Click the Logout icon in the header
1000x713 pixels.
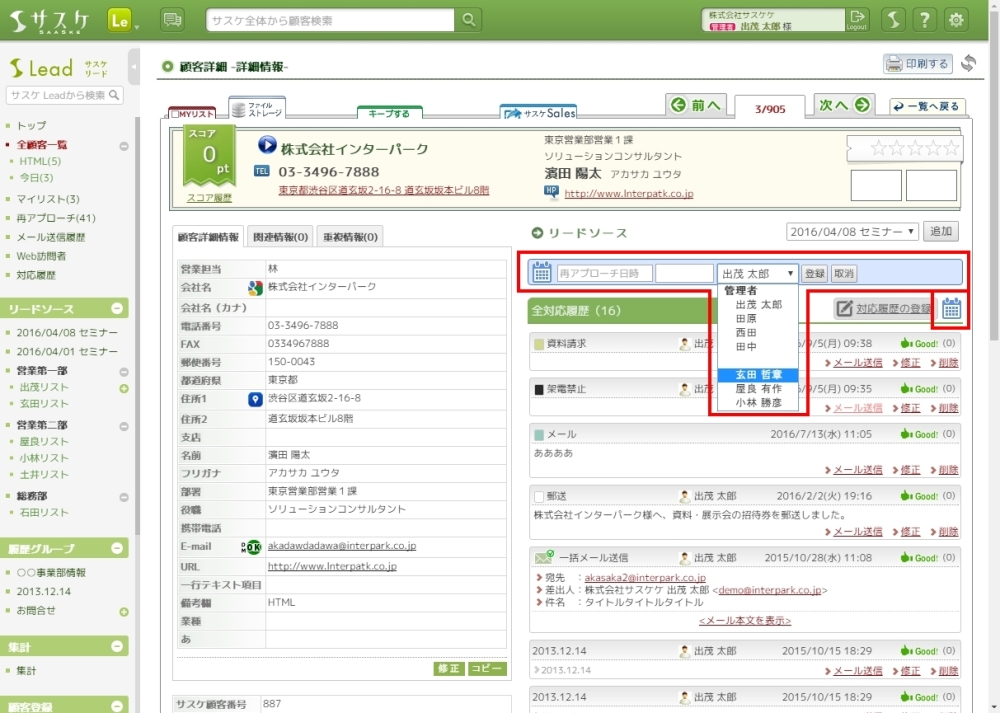click(x=857, y=20)
